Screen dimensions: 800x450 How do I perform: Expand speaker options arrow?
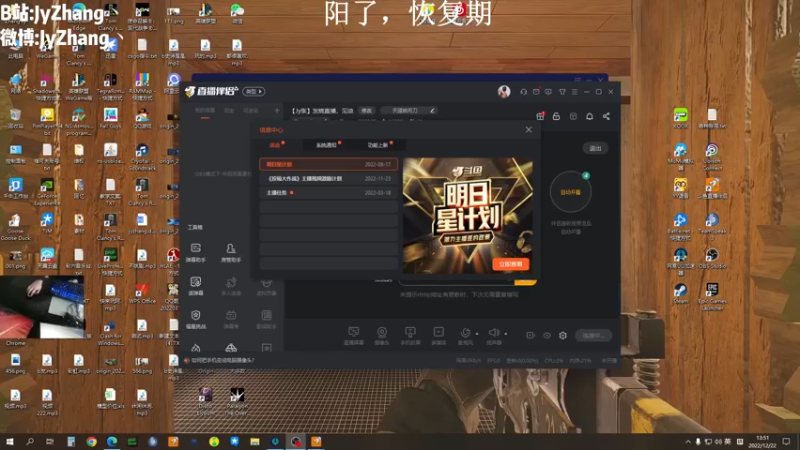(506, 334)
